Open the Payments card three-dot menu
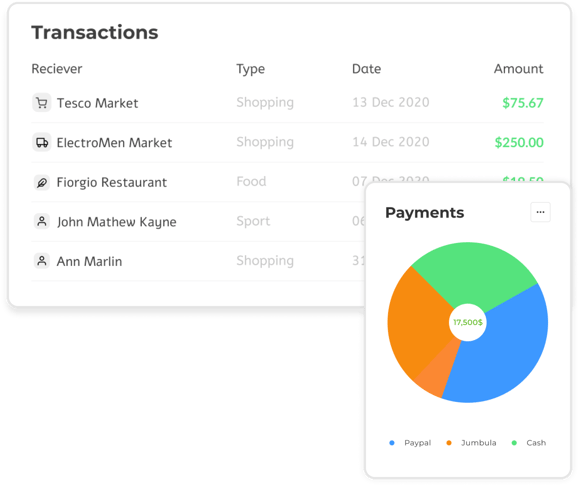Image resolution: width=579 pixels, height=486 pixels. [x=540, y=212]
